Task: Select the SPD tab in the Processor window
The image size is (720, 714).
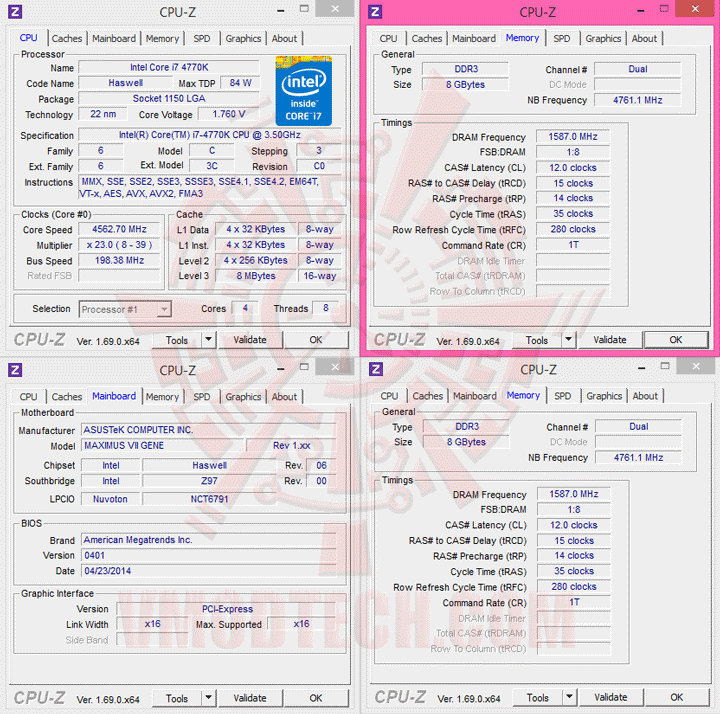Action: [x=202, y=39]
